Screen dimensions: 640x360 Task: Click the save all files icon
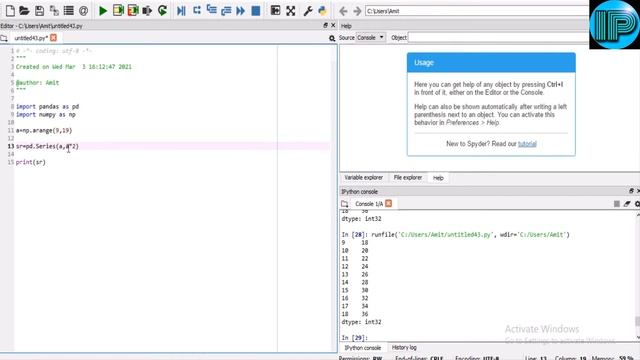(54, 11)
